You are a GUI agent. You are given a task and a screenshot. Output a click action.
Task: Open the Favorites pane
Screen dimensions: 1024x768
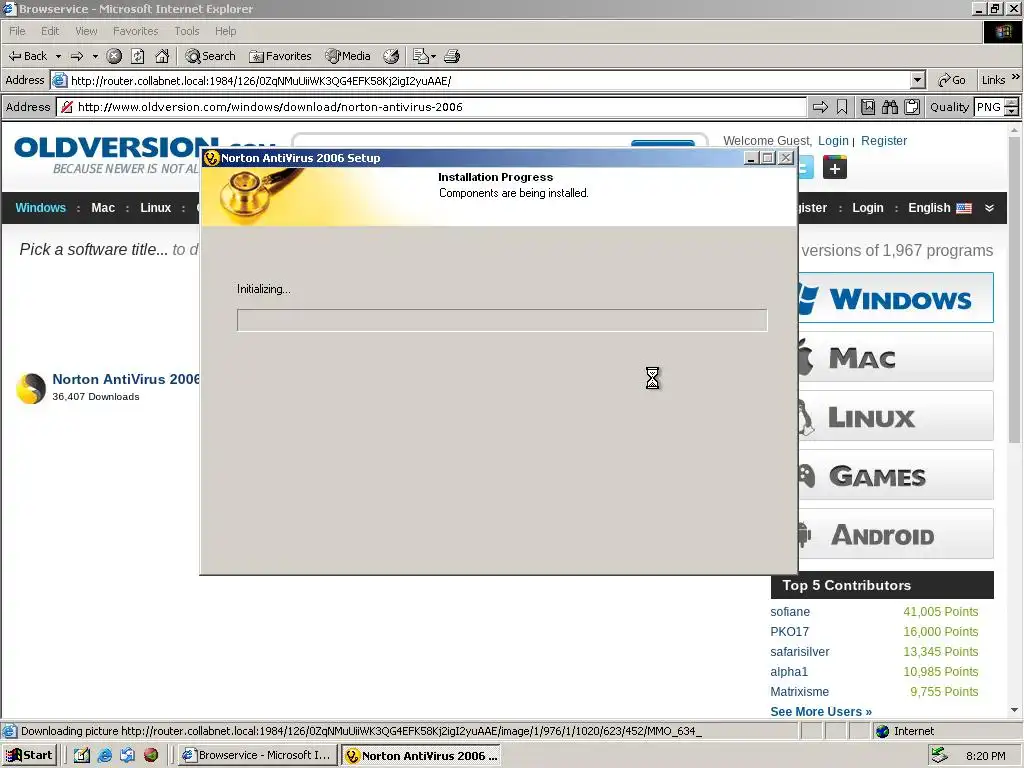pyautogui.click(x=280, y=56)
